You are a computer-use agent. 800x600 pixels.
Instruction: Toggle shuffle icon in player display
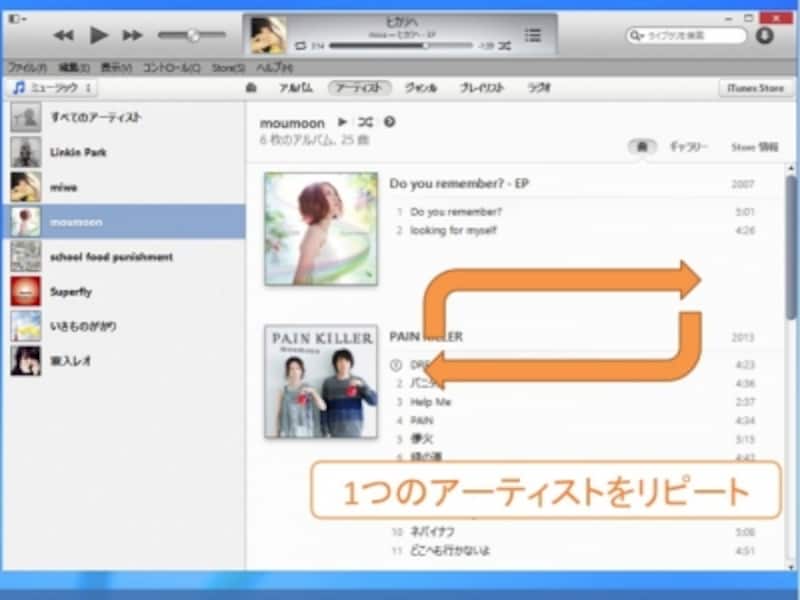[x=505, y=46]
